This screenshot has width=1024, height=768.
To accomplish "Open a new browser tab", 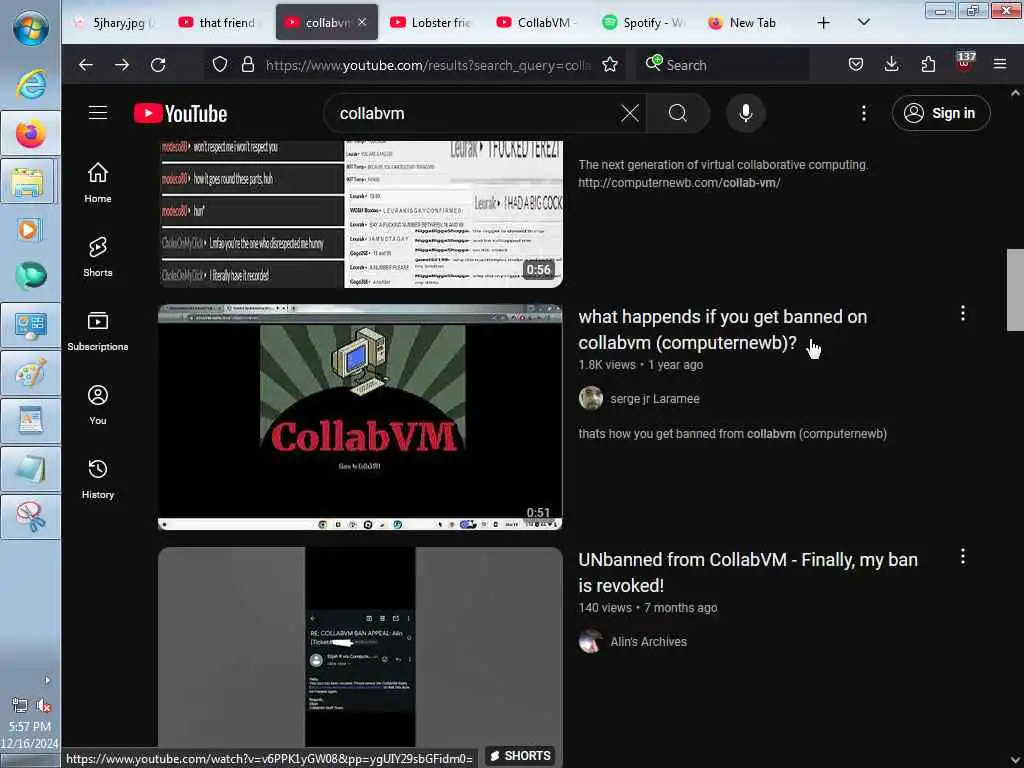I will [824, 23].
